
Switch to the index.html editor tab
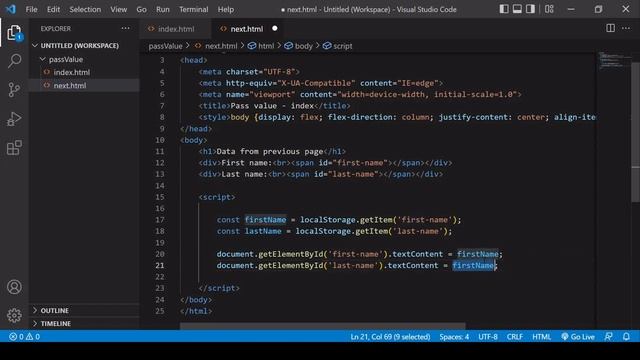pyautogui.click(x=176, y=29)
